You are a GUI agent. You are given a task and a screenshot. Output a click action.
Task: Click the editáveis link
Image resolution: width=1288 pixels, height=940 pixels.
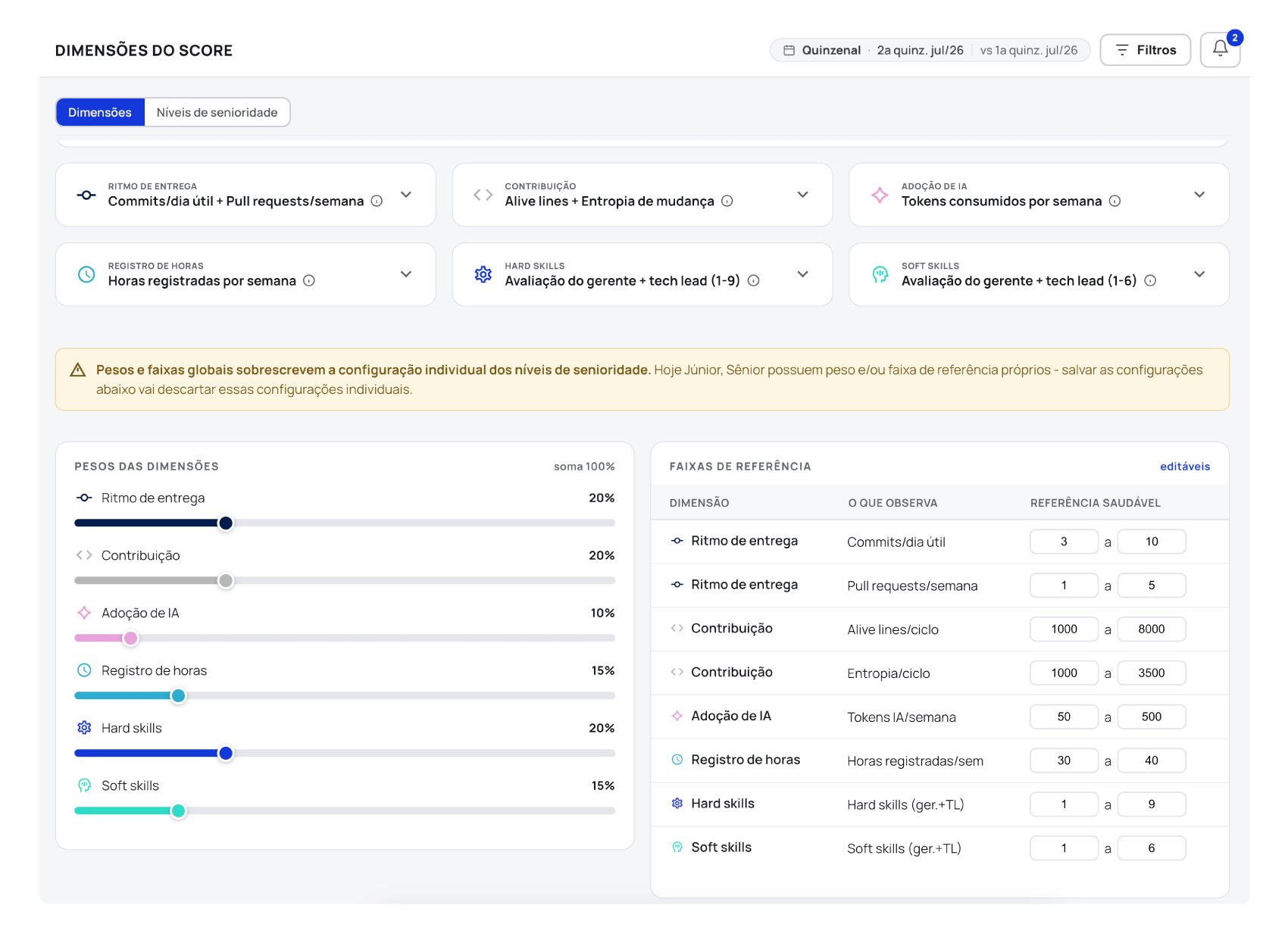pyautogui.click(x=1185, y=467)
